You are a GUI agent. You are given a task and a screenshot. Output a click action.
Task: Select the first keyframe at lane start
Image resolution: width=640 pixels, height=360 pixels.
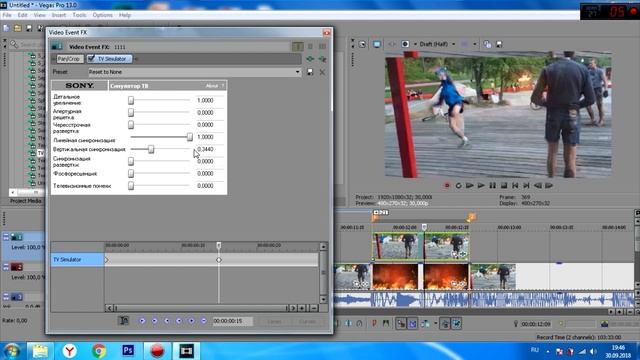pyautogui.click(x=107, y=260)
